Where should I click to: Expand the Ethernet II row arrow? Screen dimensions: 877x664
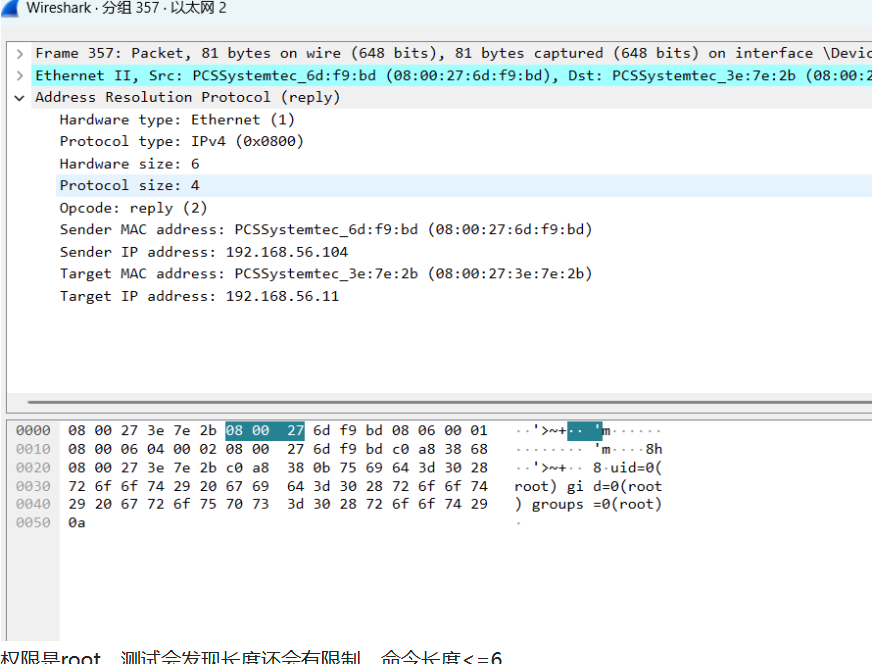pos(20,76)
